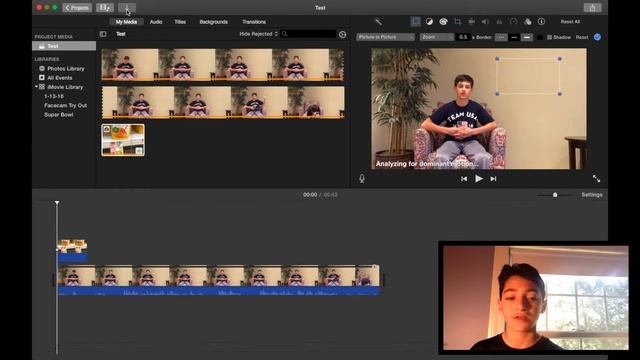Switch to the Audio tab
The width and height of the screenshot is (640, 360).
(x=156, y=22)
